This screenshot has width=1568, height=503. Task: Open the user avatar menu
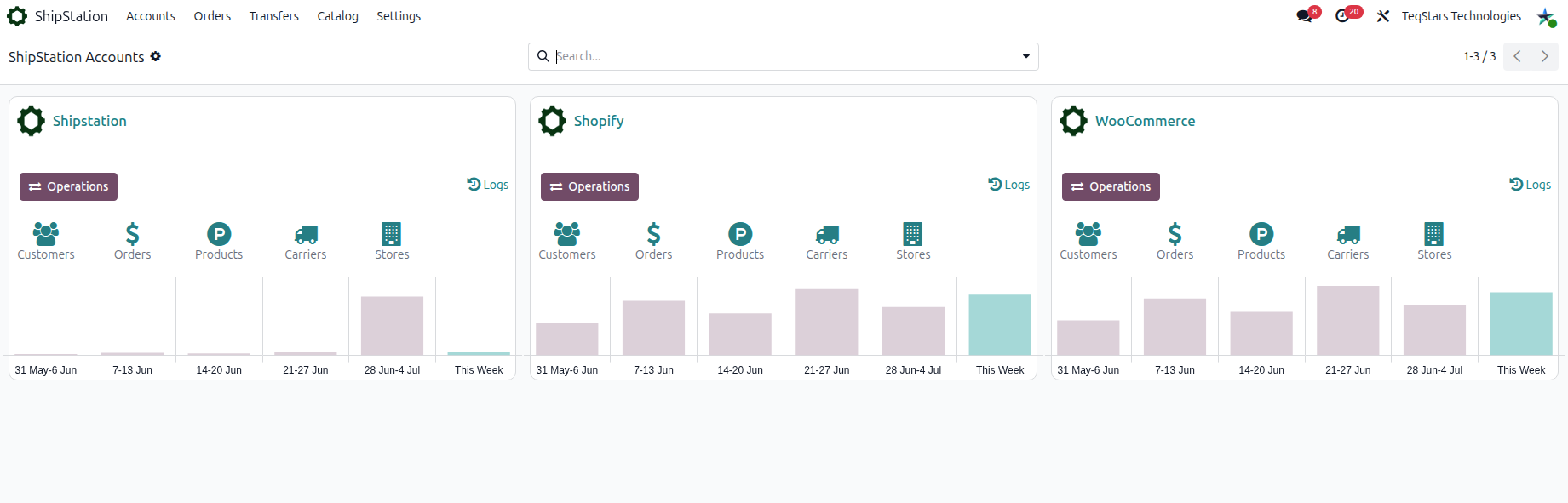click(1546, 16)
